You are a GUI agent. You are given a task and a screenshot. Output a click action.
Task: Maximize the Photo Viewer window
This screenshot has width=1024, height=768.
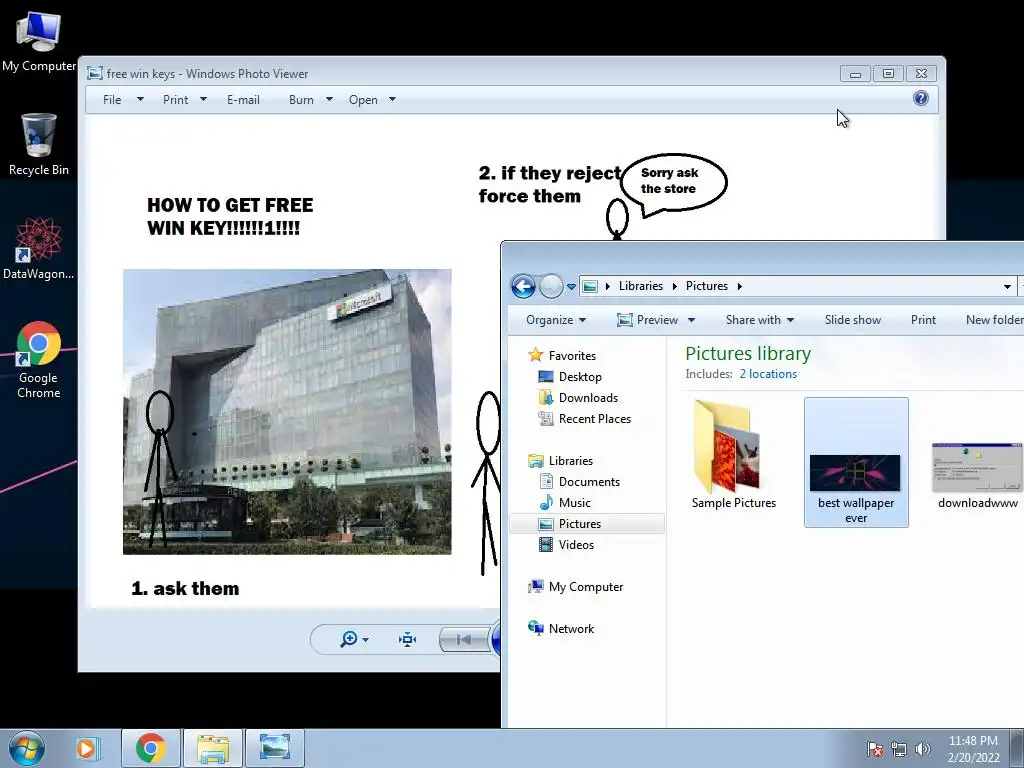[888, 74]
